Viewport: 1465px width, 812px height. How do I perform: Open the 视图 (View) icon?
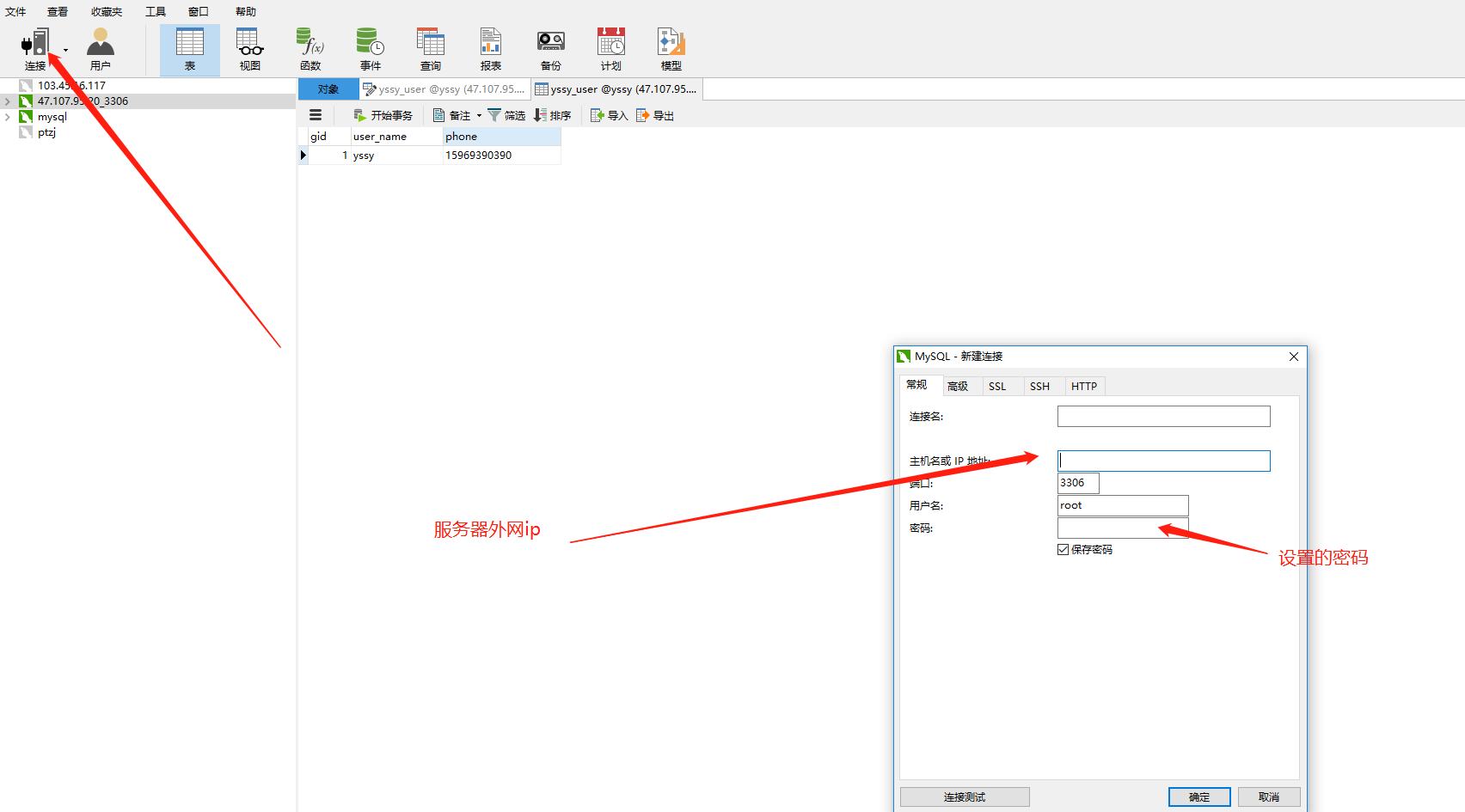click(x=250, y=49)
